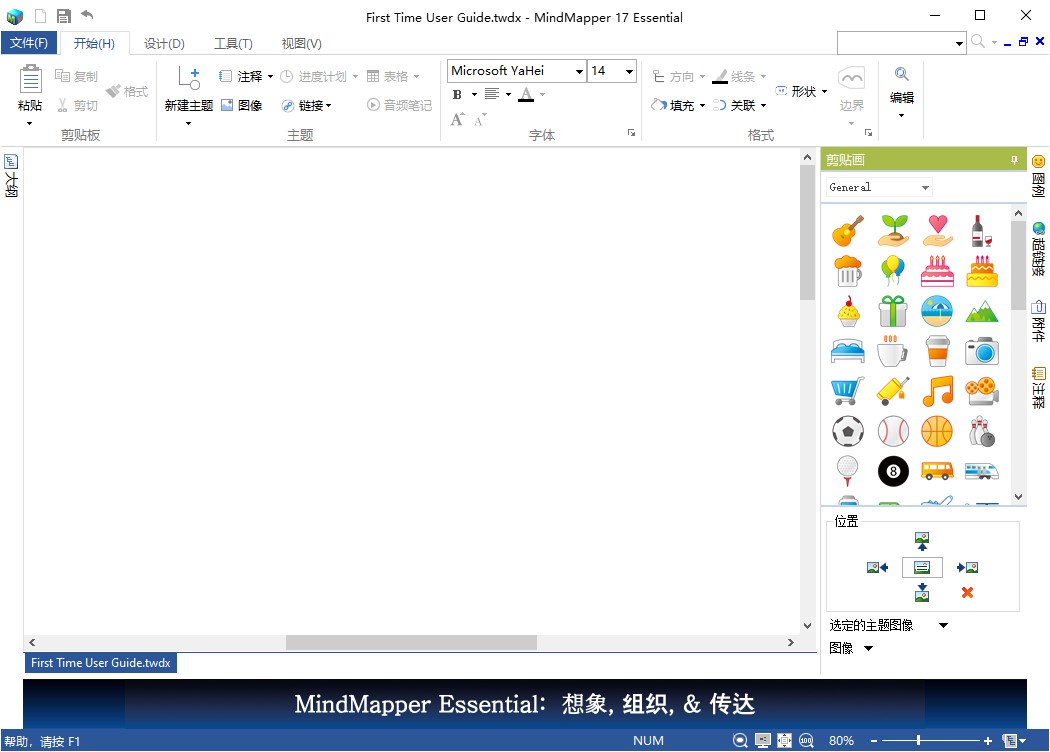Open the font size 14 dropdown
Screen dimensions: 1050x752
pos(629,71)
